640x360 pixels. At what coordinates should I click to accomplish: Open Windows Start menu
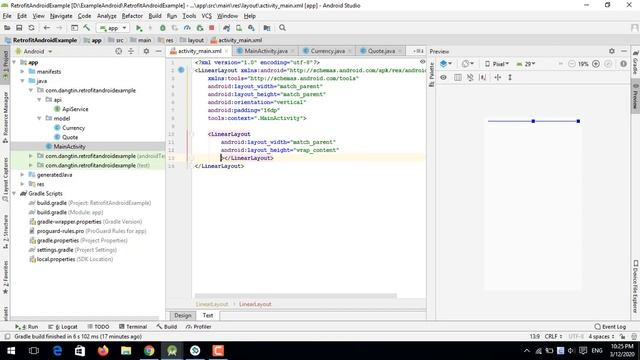pyautogui.click(x=11, y=351)
